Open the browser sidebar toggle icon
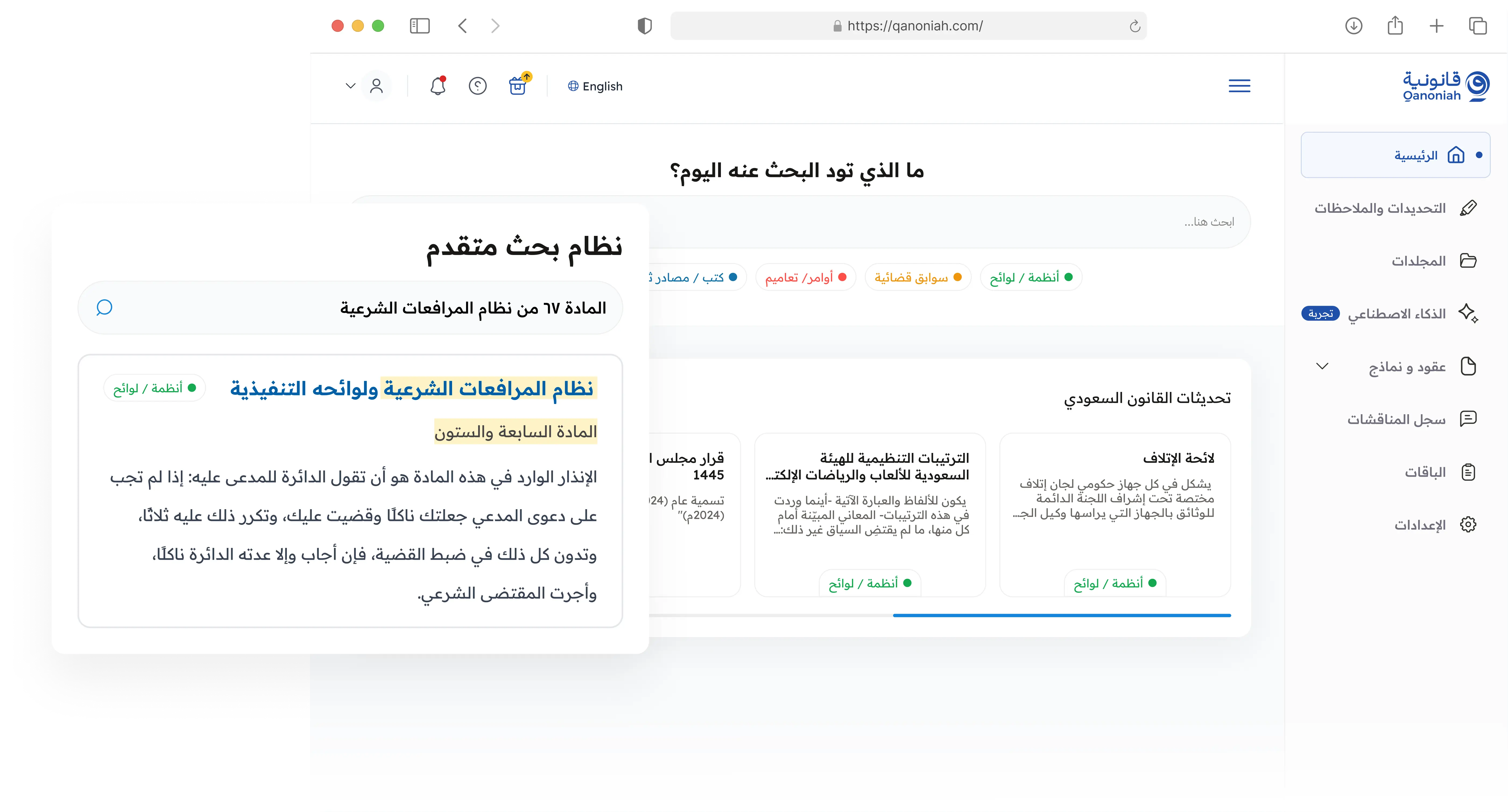This screenshot has height=812, width=1508. click(x=419, y=26)
